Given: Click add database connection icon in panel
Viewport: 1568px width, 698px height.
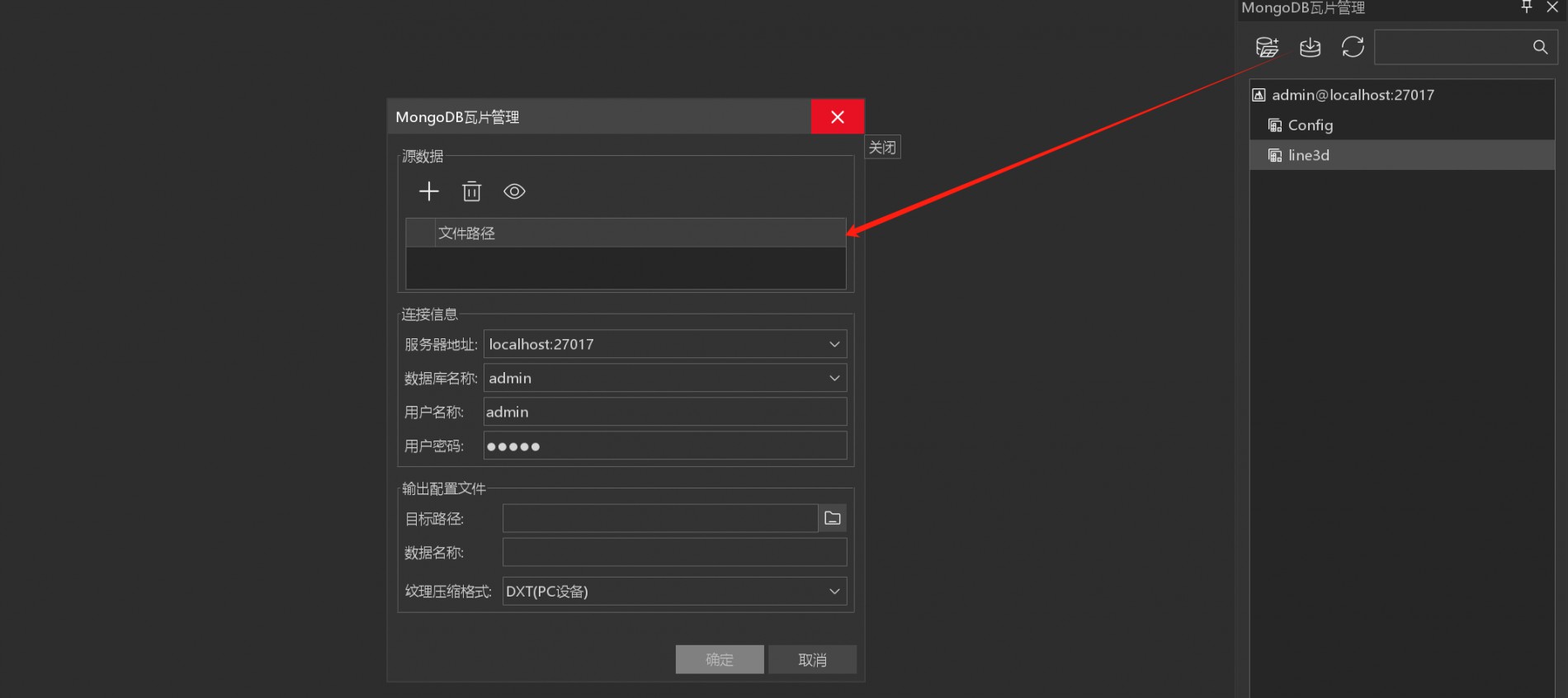Looking at the screenshot, I should [1267, 47].
